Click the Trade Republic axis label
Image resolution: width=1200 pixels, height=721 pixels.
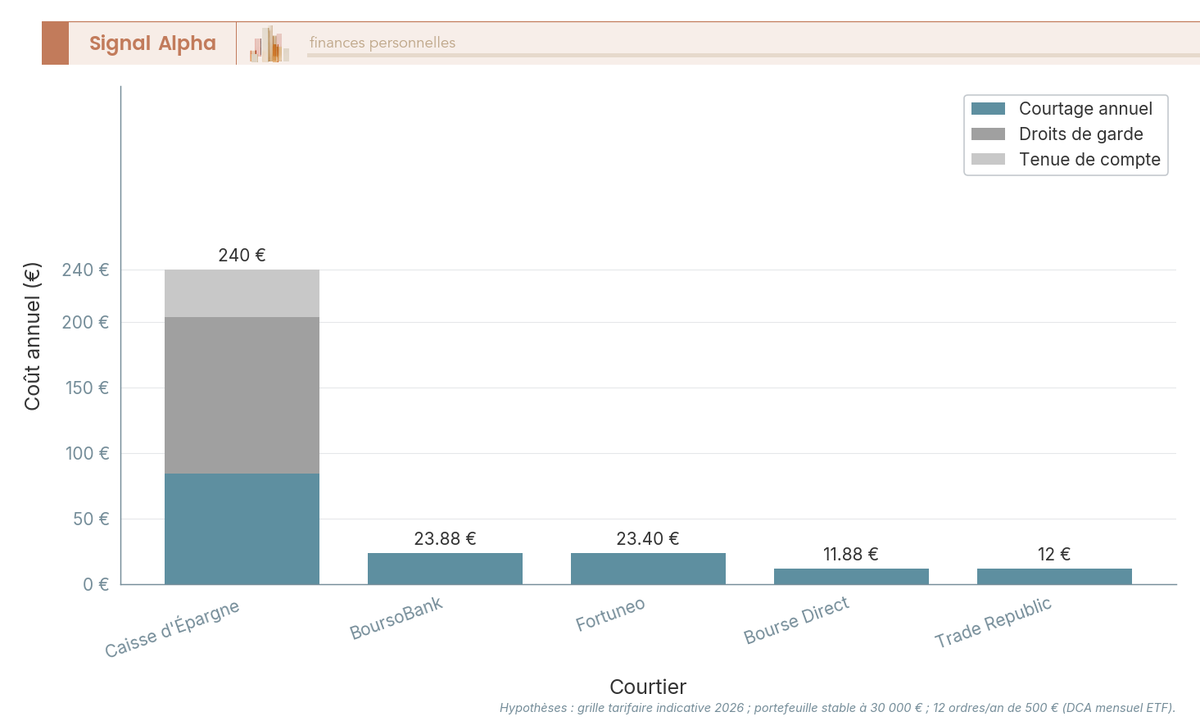tap(993, 624)
